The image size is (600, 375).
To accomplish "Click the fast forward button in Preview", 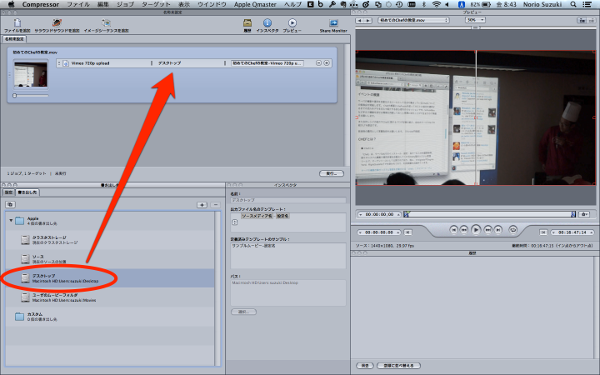I will [488, 230].
